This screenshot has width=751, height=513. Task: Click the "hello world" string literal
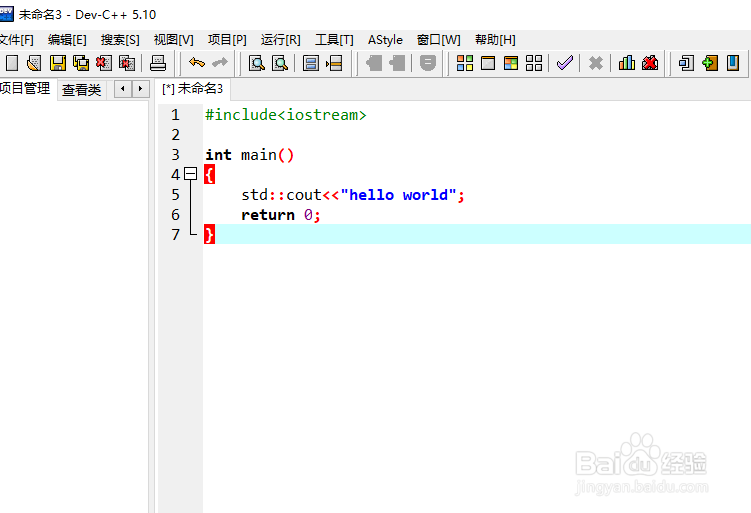398,195
